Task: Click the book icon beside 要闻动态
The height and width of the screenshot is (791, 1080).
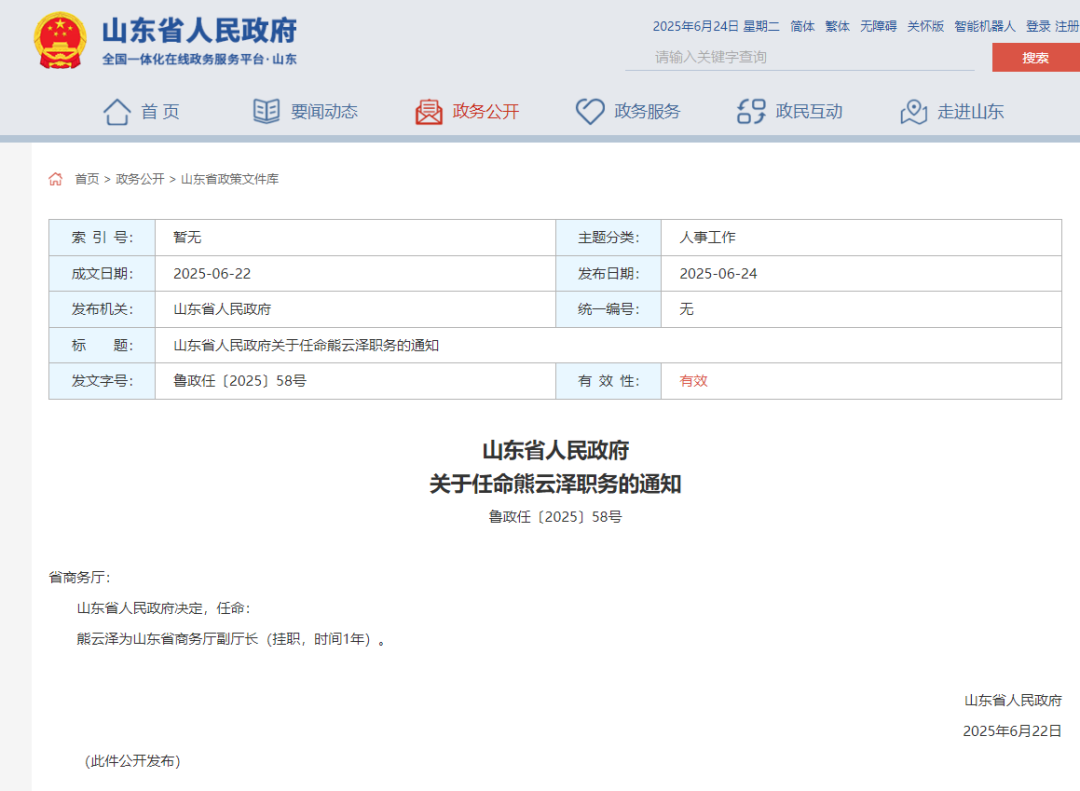Action: point(267,111)
